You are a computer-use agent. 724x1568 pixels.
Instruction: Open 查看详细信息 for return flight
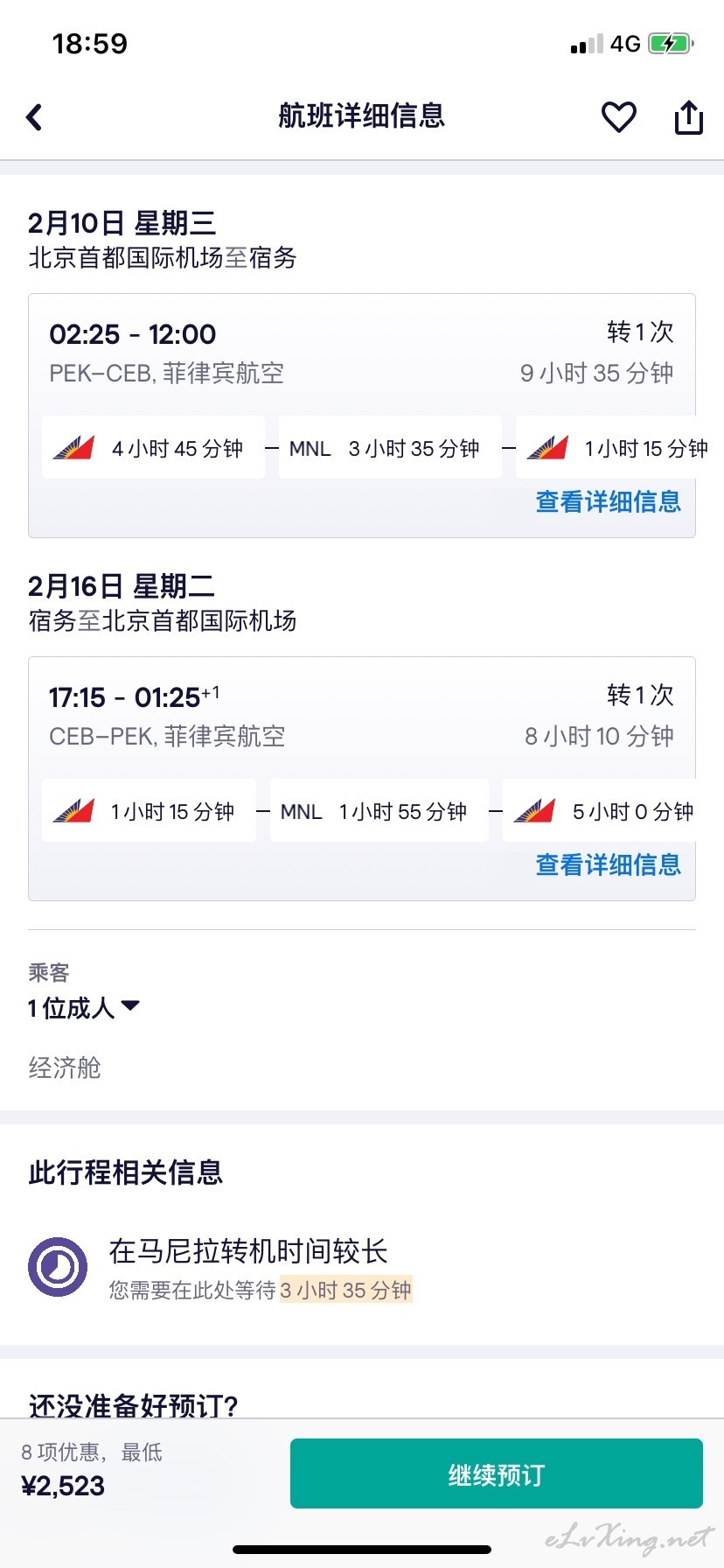[x=608, y=864]
